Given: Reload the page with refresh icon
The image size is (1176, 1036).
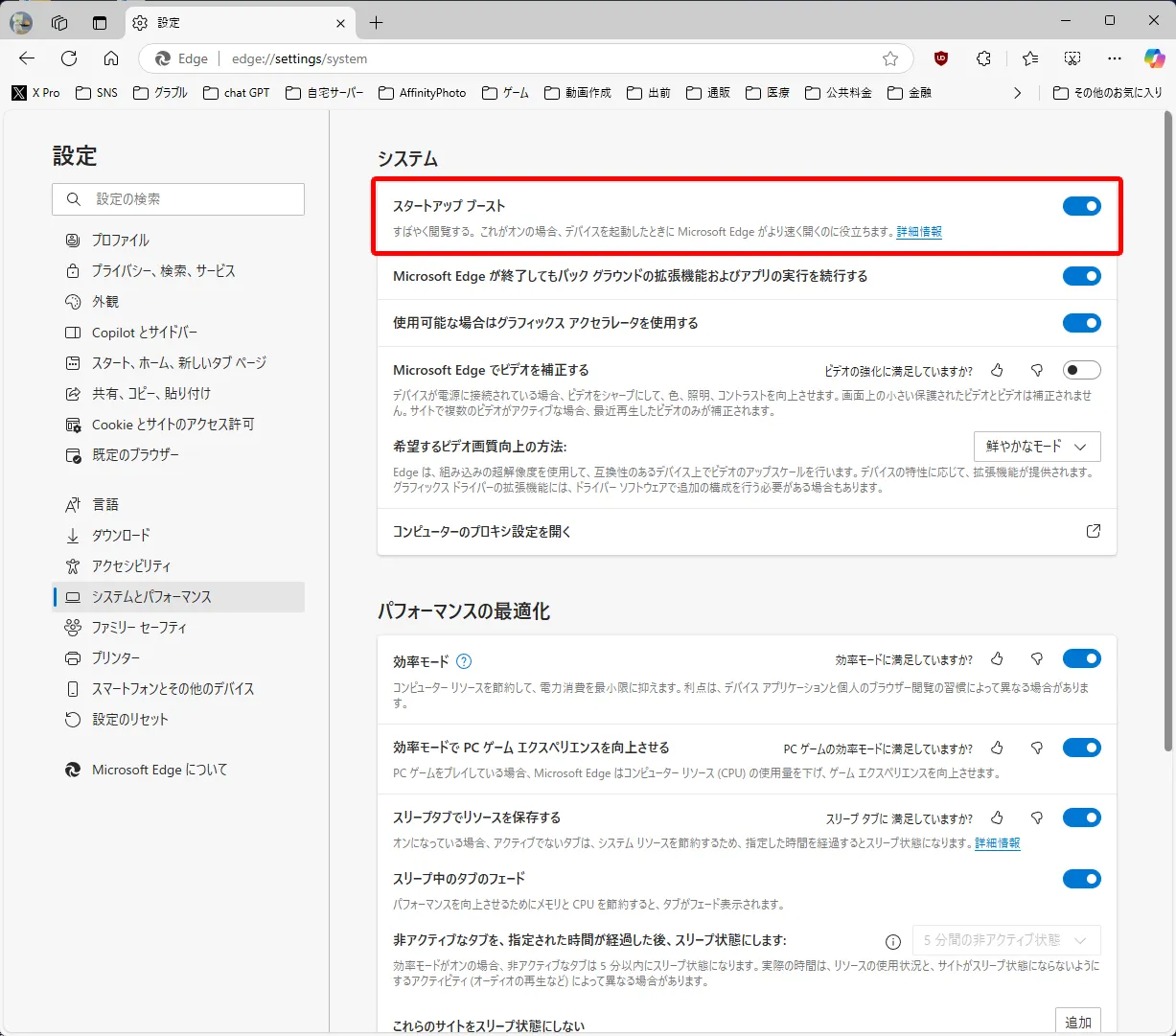Looking at the screenshot, I should click(69, 58).
